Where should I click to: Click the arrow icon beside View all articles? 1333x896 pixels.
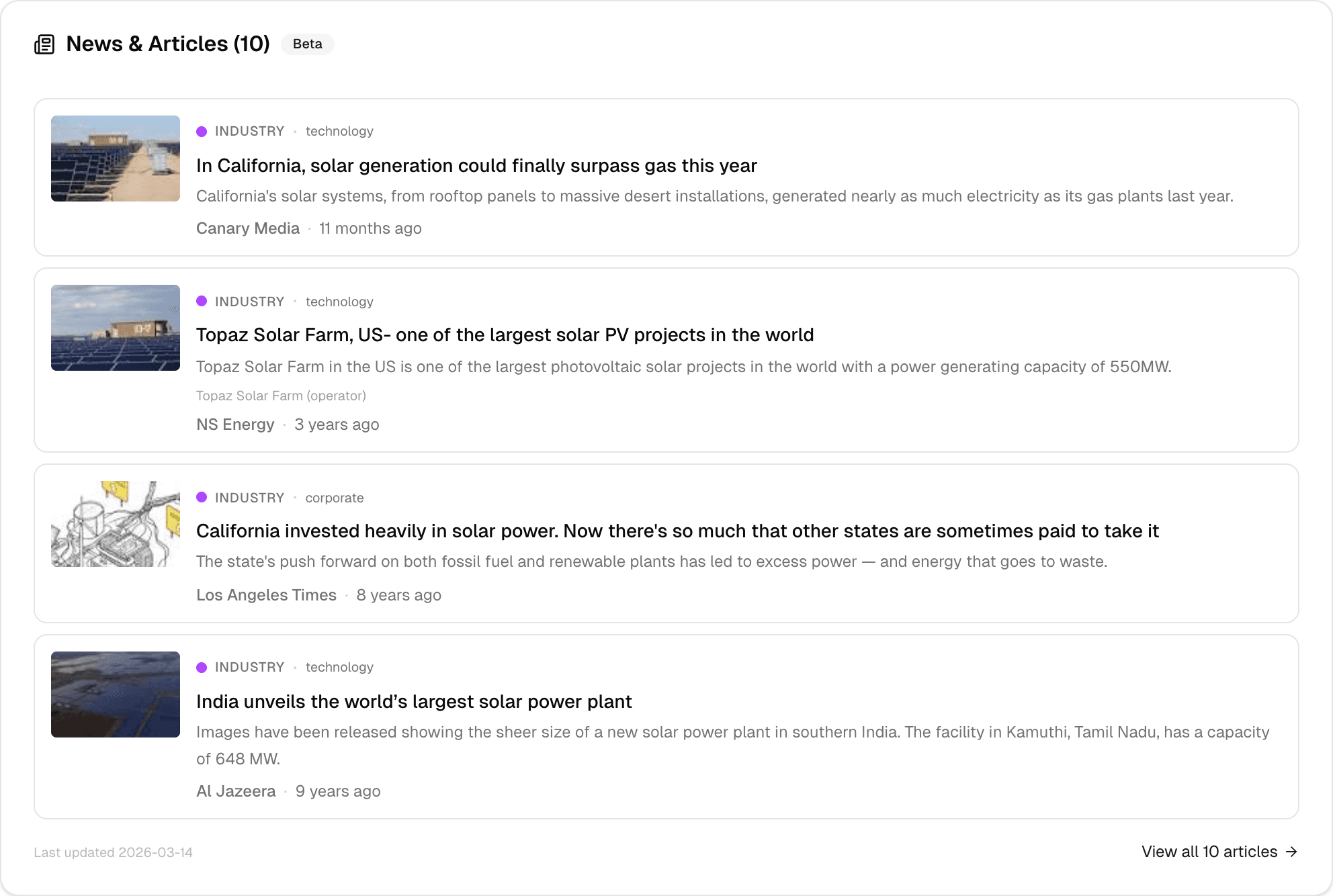[x=1291, y=852]
